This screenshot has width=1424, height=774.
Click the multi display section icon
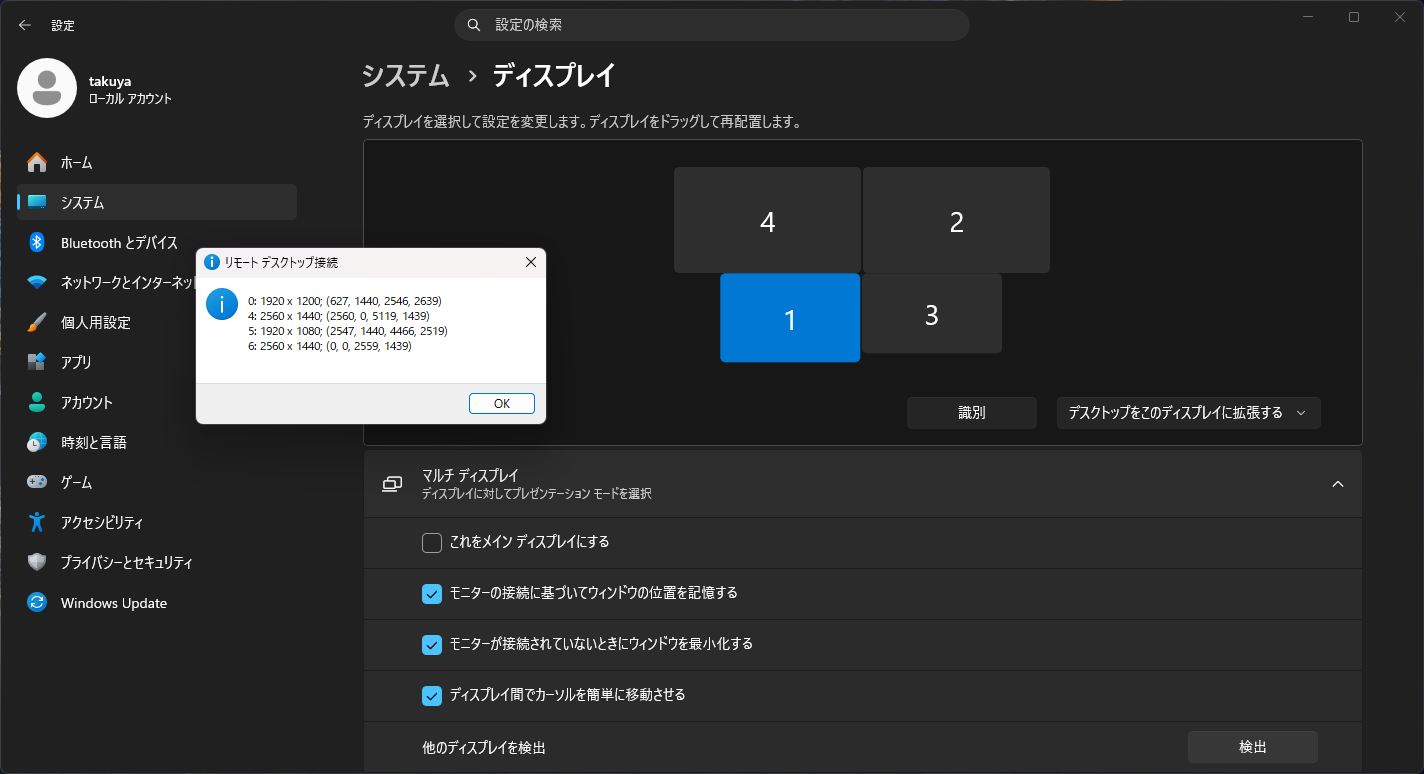pos(392,484)
